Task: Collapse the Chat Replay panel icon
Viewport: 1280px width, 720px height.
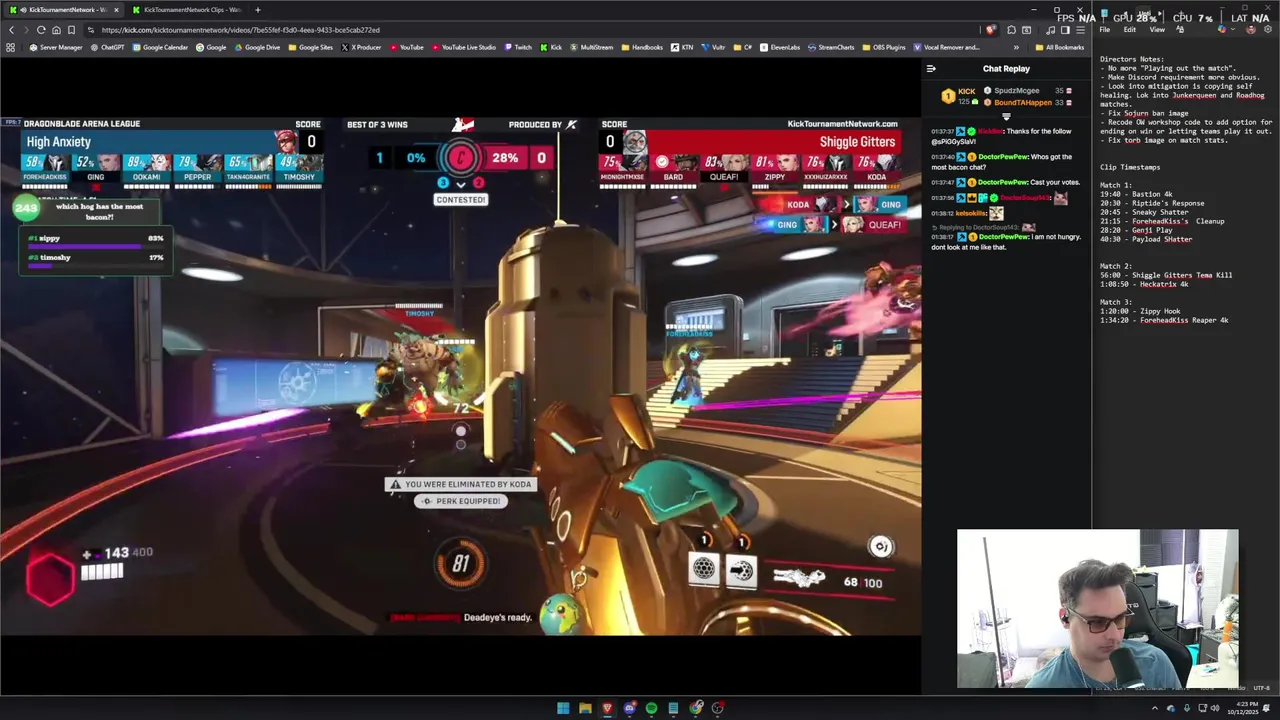Action: (931, 69)
